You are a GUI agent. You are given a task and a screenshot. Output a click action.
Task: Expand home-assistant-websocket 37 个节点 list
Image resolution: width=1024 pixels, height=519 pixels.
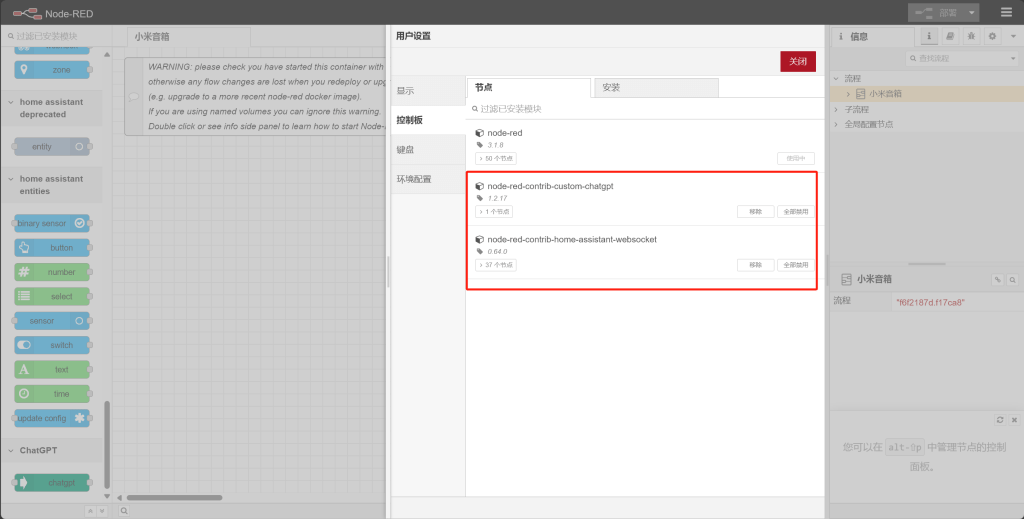(x=496, y=265)
